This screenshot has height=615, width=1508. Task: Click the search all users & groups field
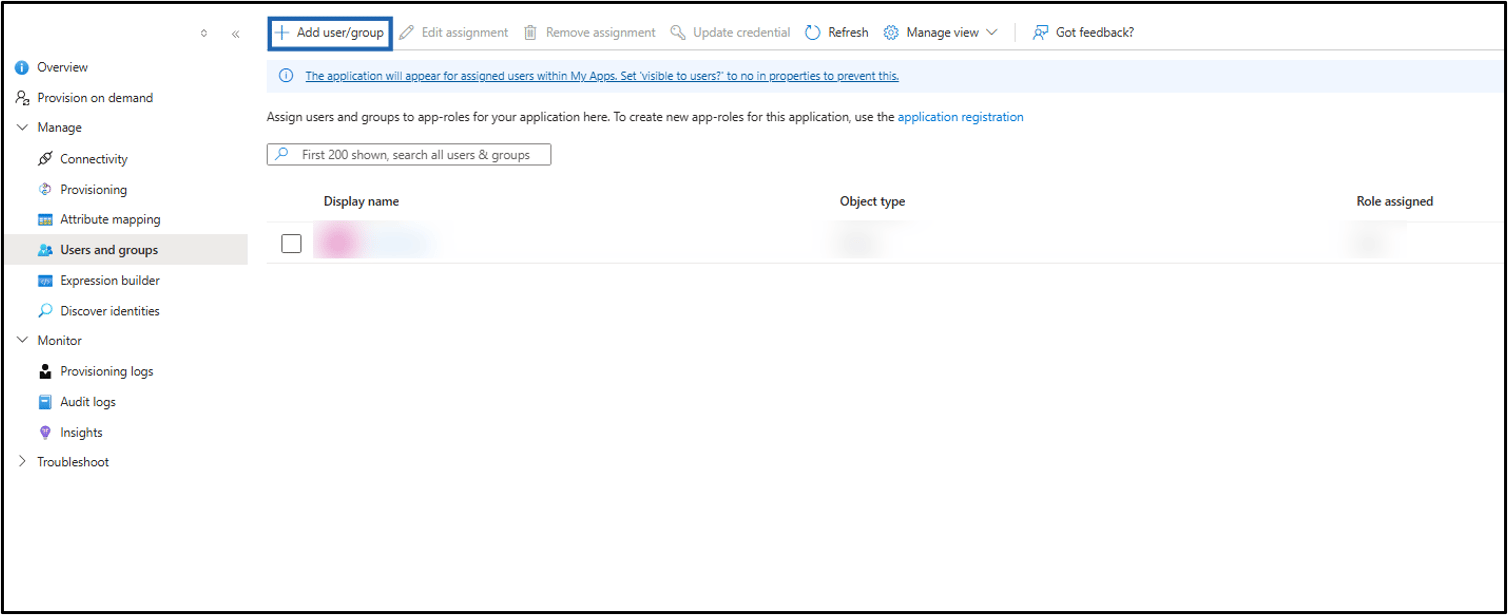coord(409,155)
